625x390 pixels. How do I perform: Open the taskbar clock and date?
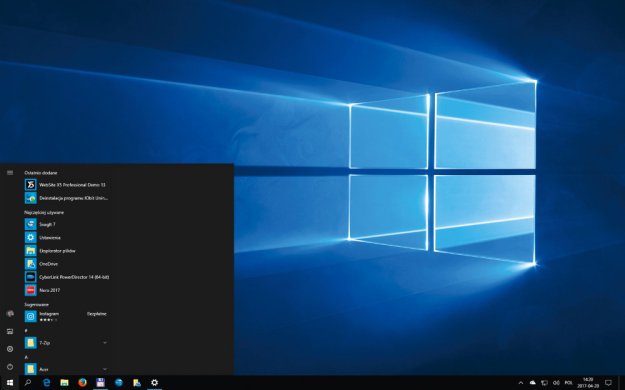click(x=588, y=383)
